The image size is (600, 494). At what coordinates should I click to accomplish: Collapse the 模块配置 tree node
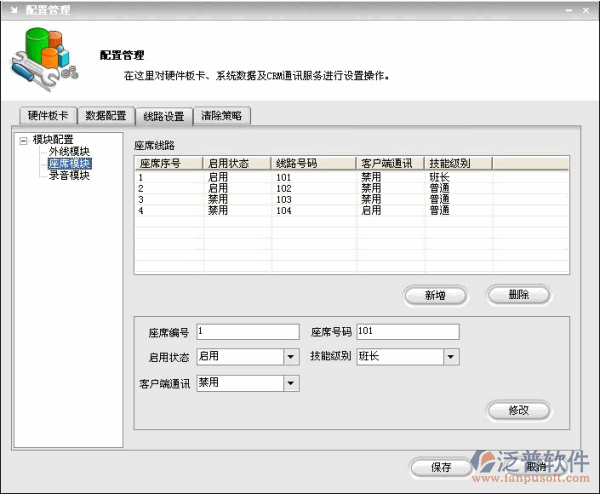[23, 140]
